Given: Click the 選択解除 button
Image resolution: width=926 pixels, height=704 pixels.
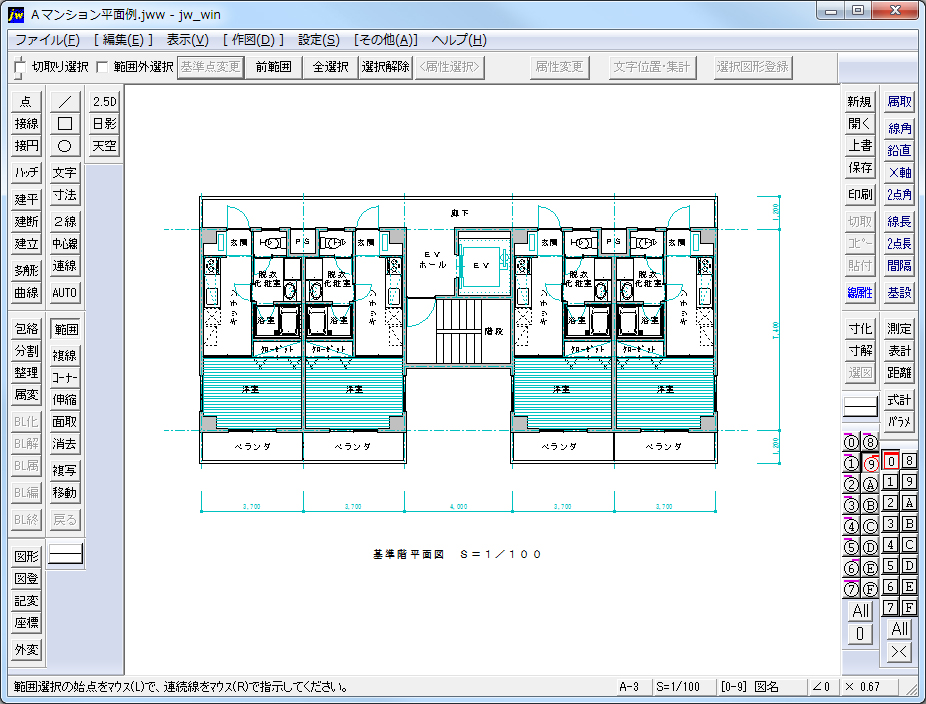Looking at the screenshot, I should 385,67.
